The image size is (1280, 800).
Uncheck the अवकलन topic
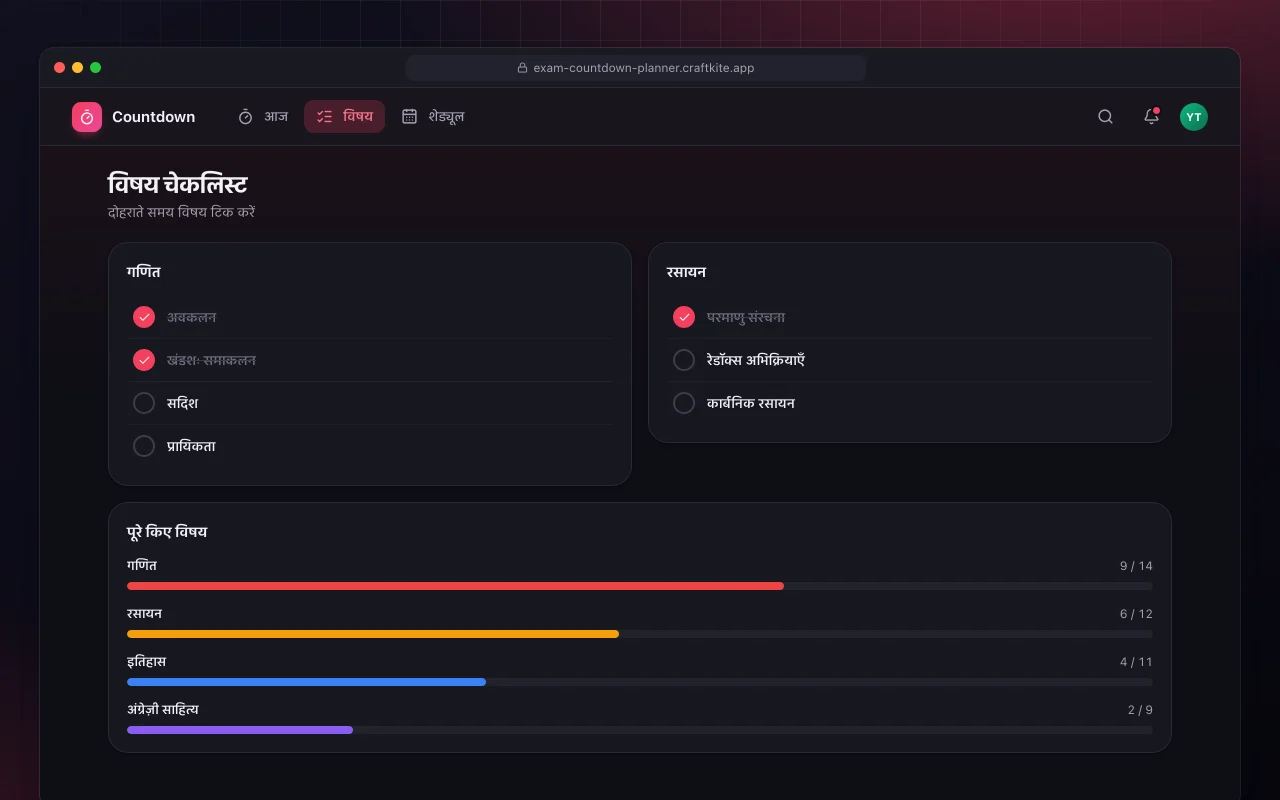pyautogui.click(x=144, y=317)
